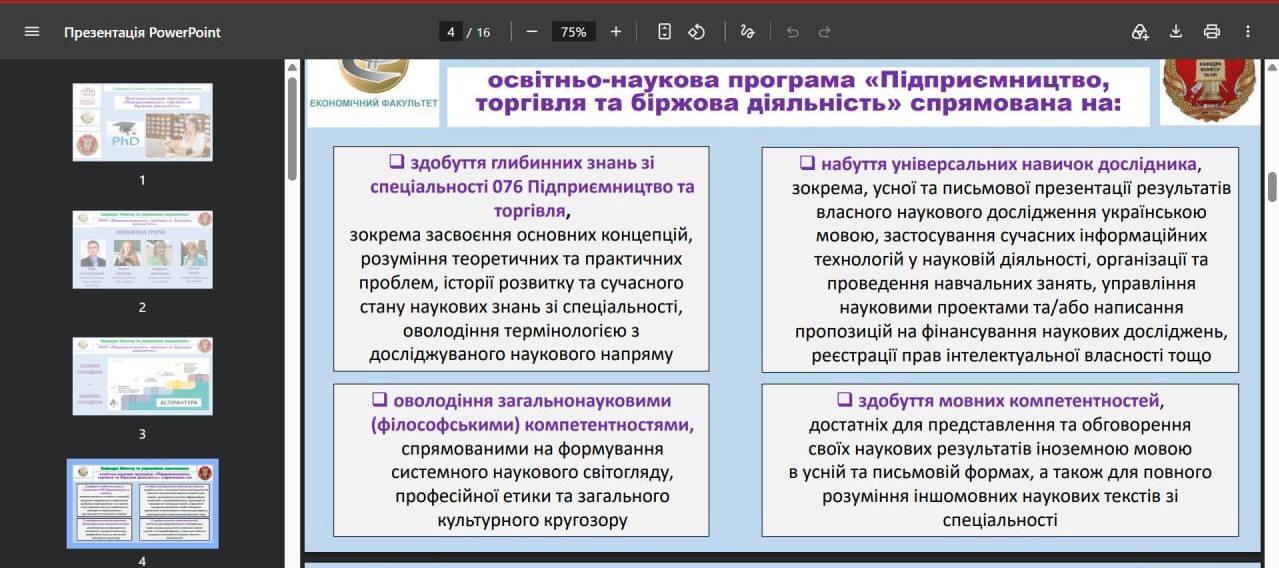The width and height of the screenshot is (1279, 568).
Task: Click the text 'культурного кругозору'
Action: [x=532, y=520]
